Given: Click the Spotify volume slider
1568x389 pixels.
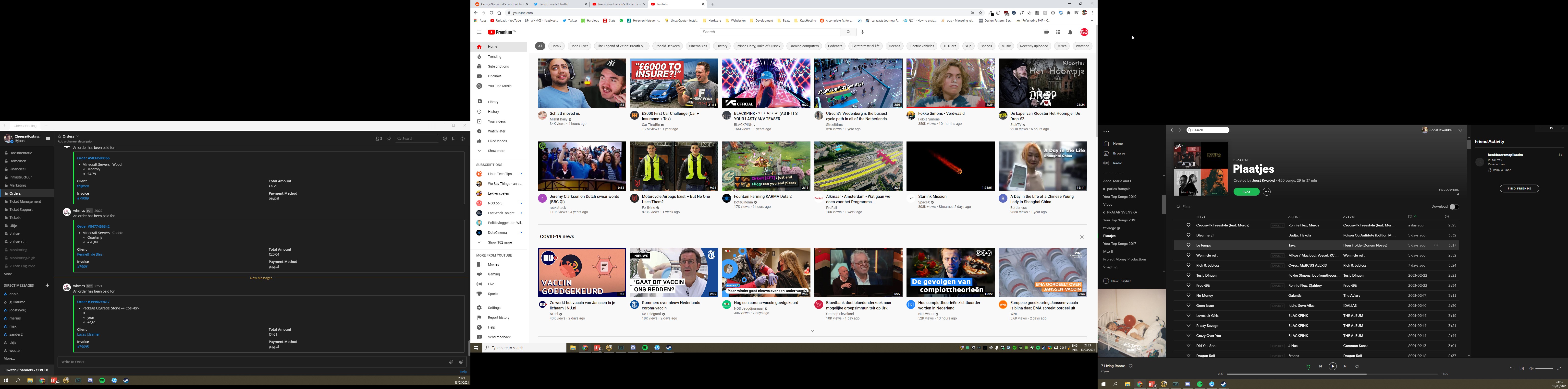Looking at the screenshot, I should (1544, 368).
